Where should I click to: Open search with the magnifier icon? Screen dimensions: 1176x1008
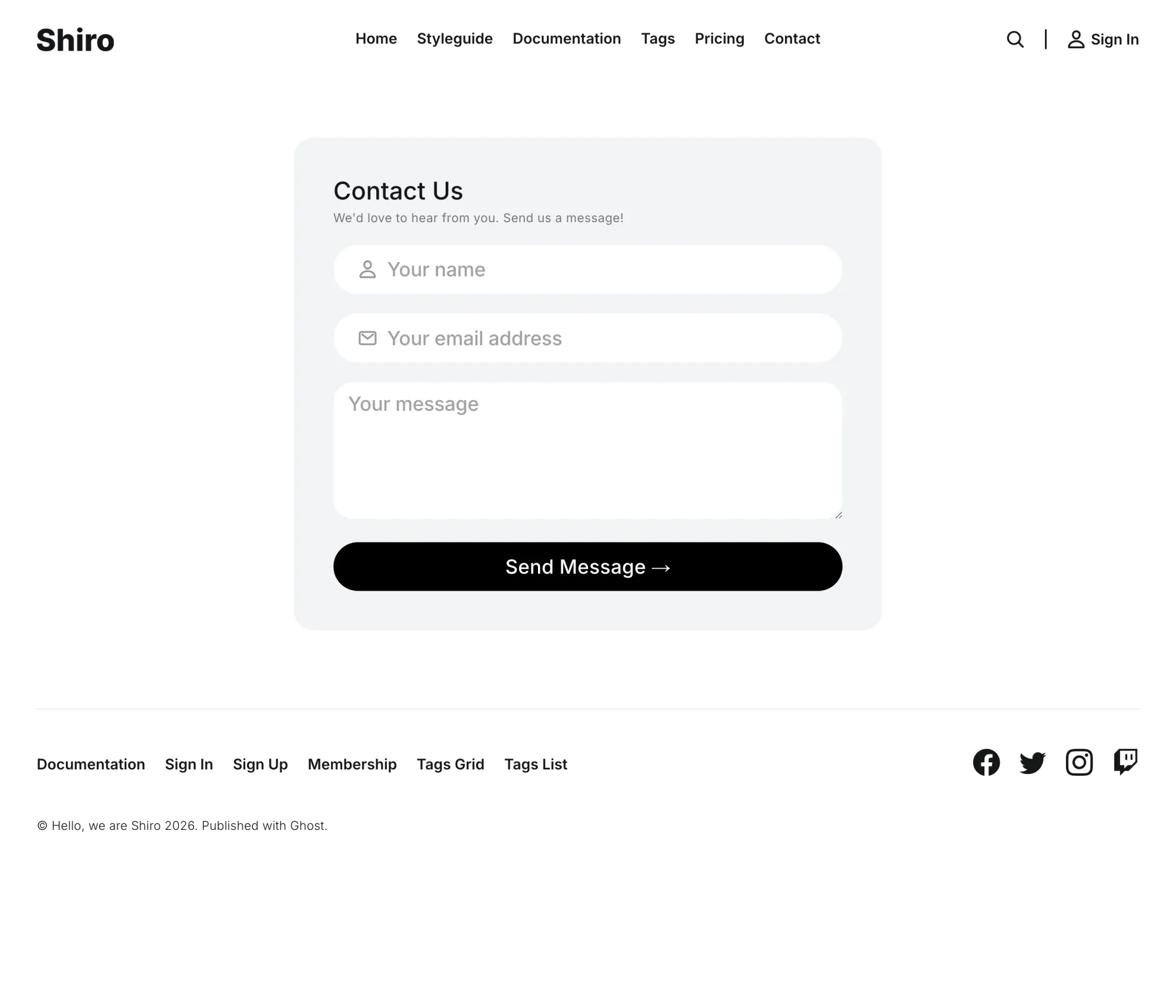coord(1015,39)
